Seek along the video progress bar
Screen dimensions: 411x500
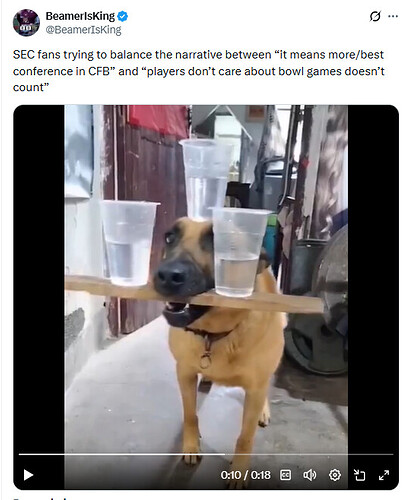pos(206,454)
